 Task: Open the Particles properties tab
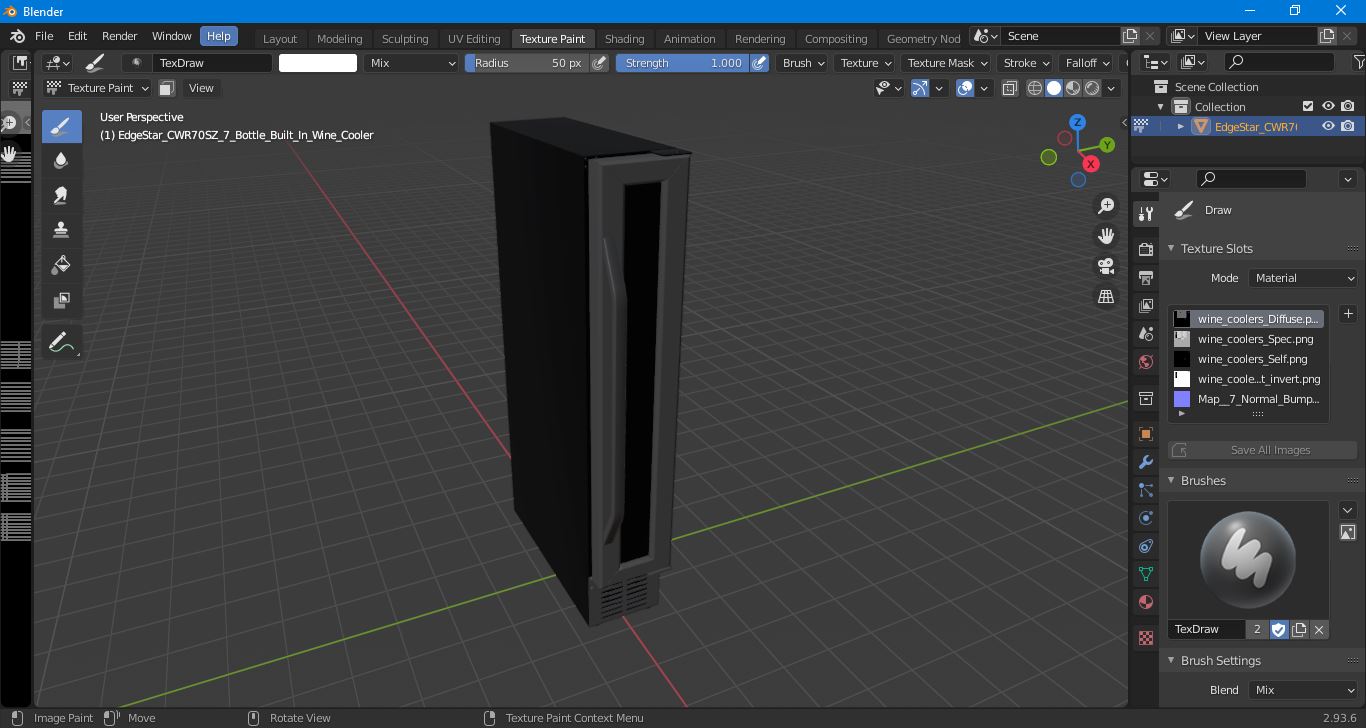pos(1146,490)
